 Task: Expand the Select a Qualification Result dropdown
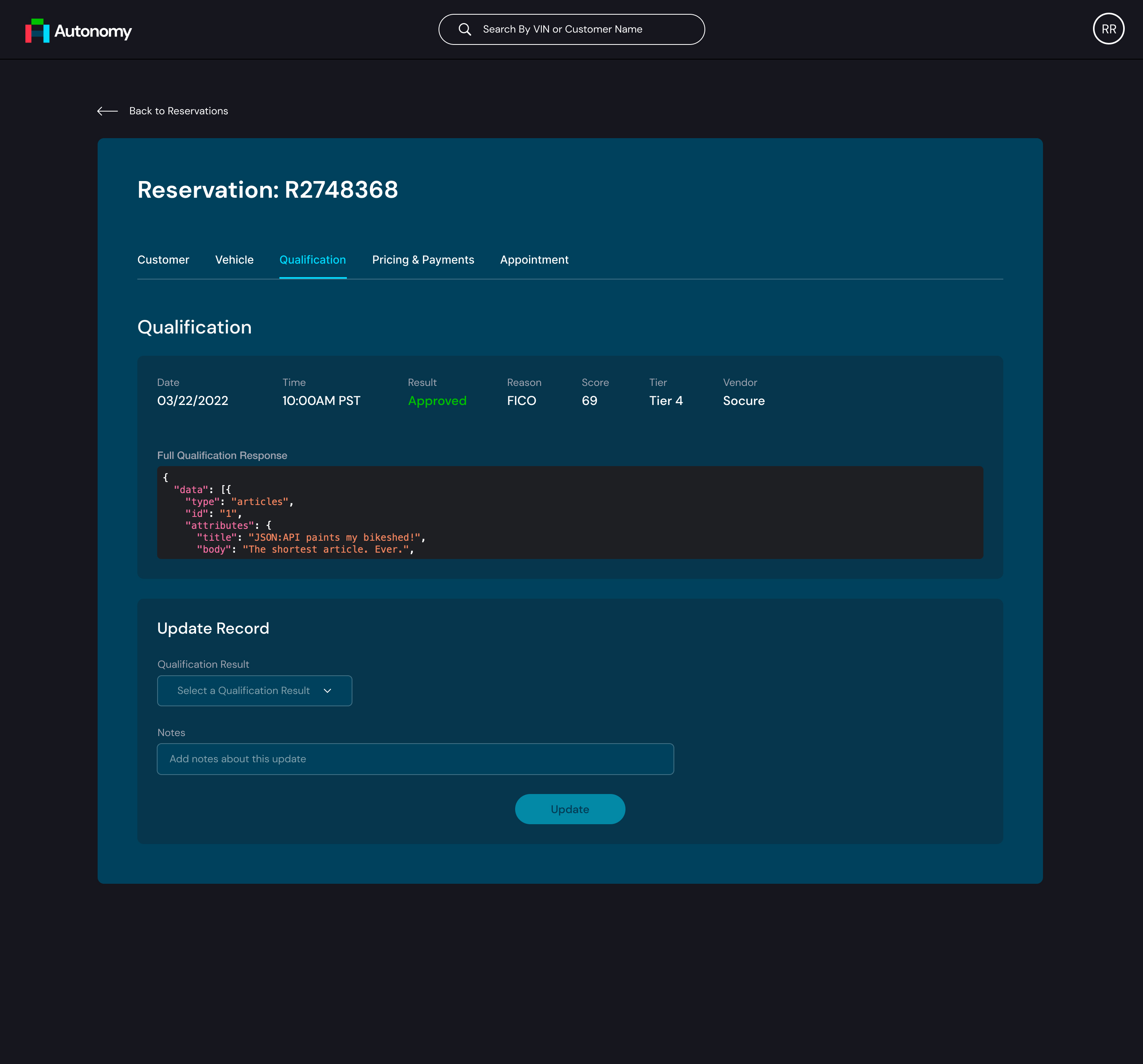click(254, 691)
